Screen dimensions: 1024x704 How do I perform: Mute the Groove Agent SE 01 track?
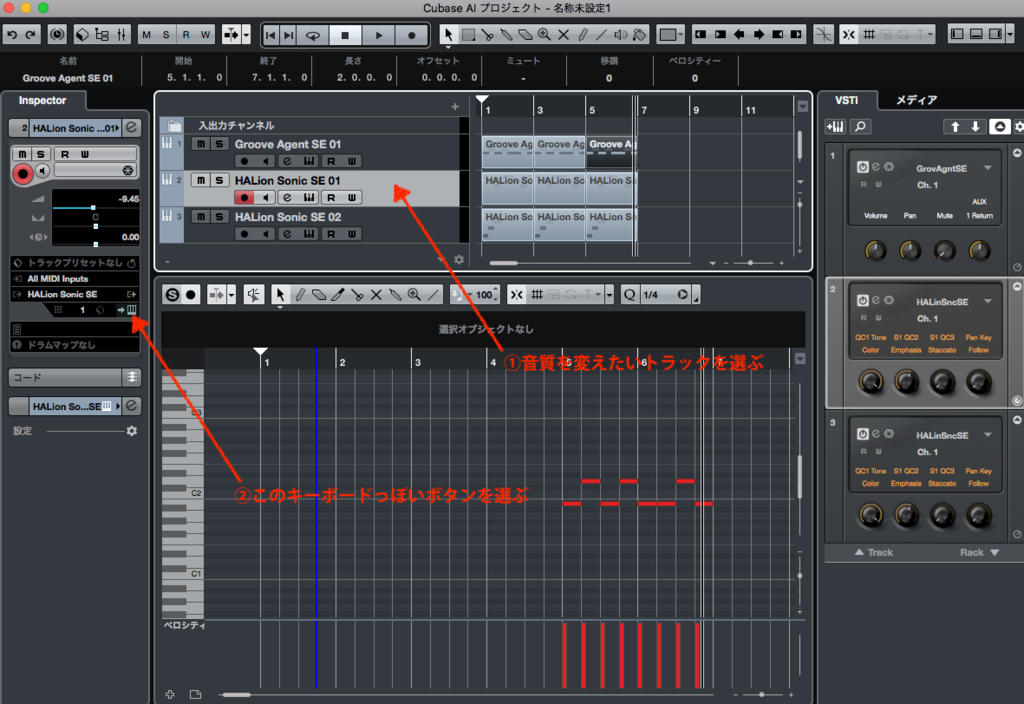coord(201,144)
